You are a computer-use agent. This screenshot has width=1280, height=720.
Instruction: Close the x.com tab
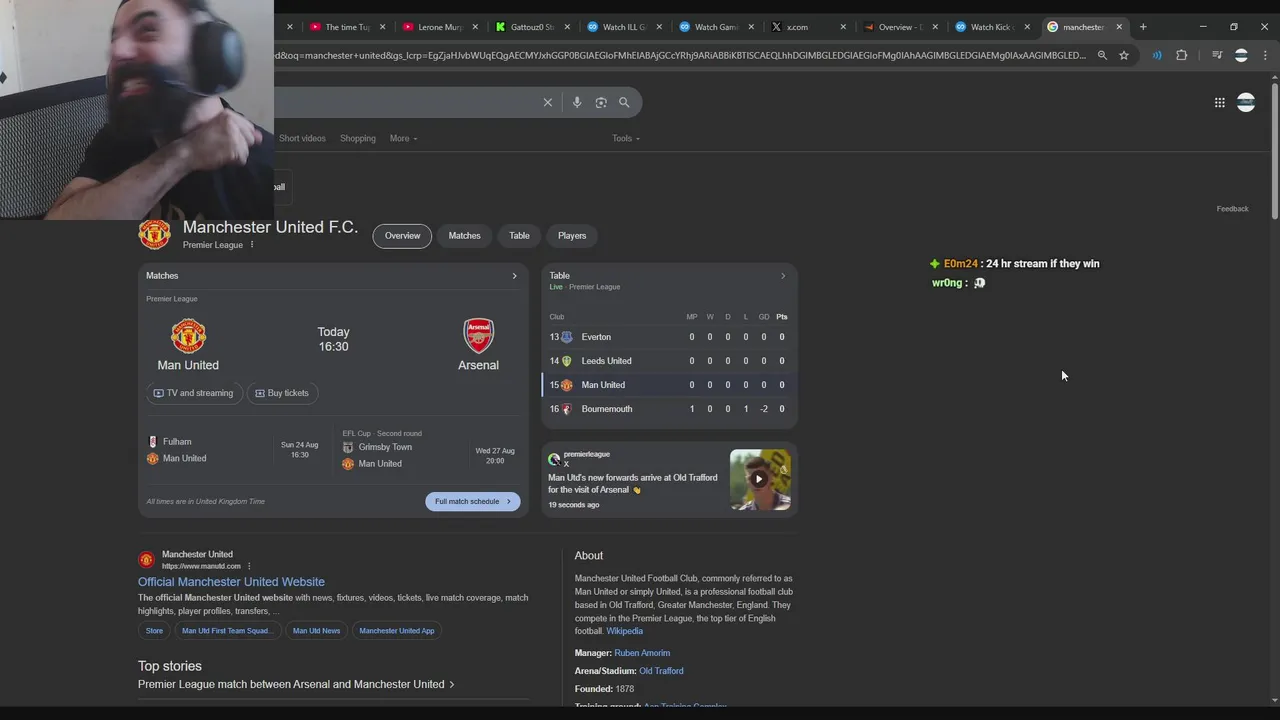[843, 27]
